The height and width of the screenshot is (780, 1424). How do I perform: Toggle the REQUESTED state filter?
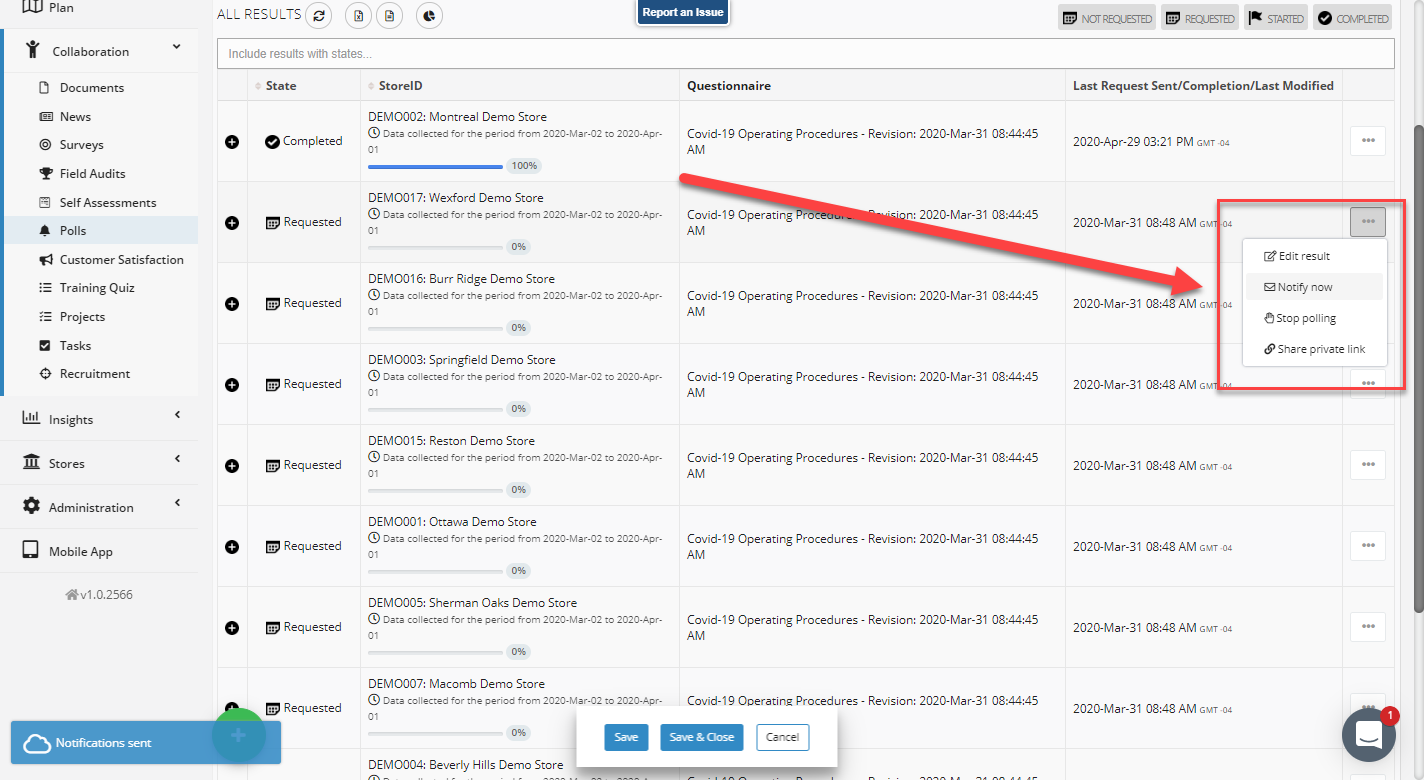[1199, 18]
